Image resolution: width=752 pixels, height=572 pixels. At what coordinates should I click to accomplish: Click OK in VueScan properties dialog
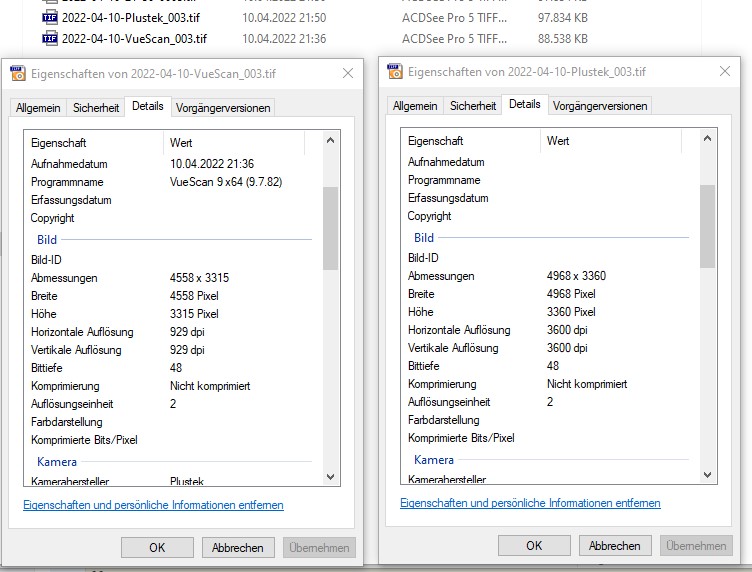tap(157, 548)
